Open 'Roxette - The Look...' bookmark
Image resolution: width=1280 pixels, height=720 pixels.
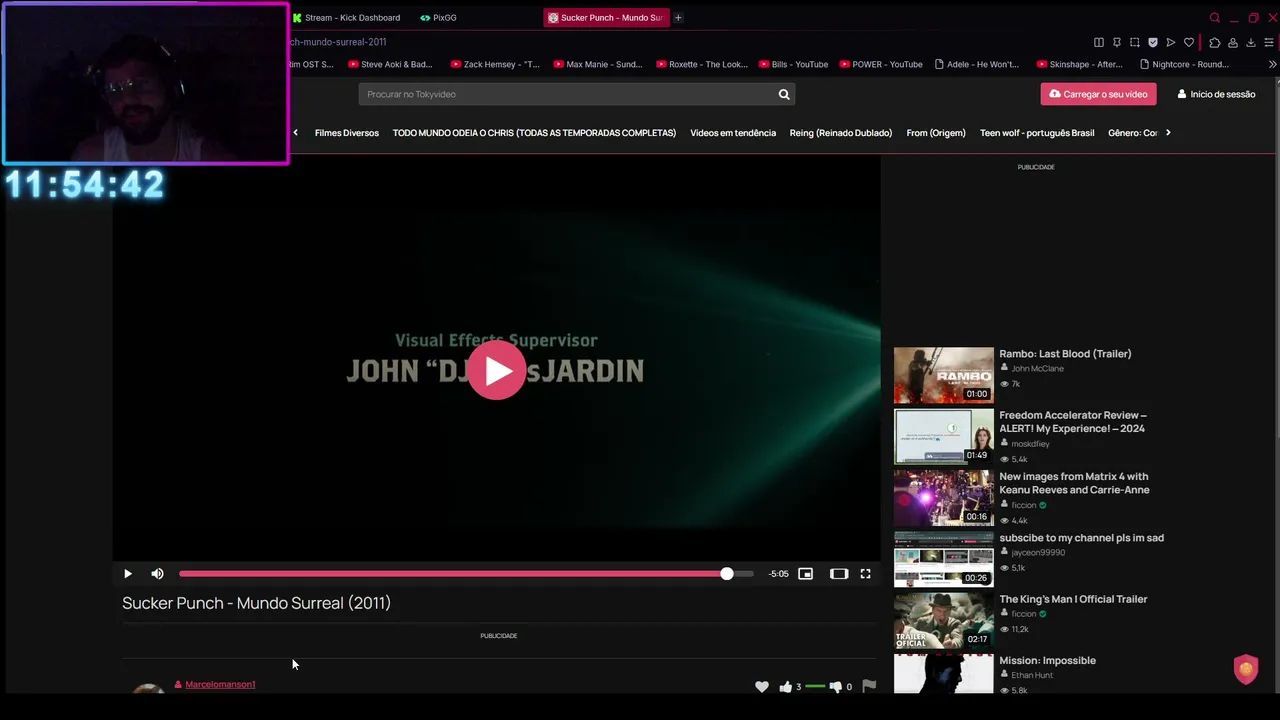pos(702,64)
